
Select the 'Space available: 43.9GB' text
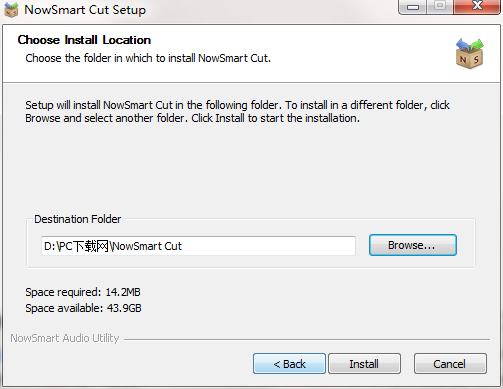click(x=83, y=308)
